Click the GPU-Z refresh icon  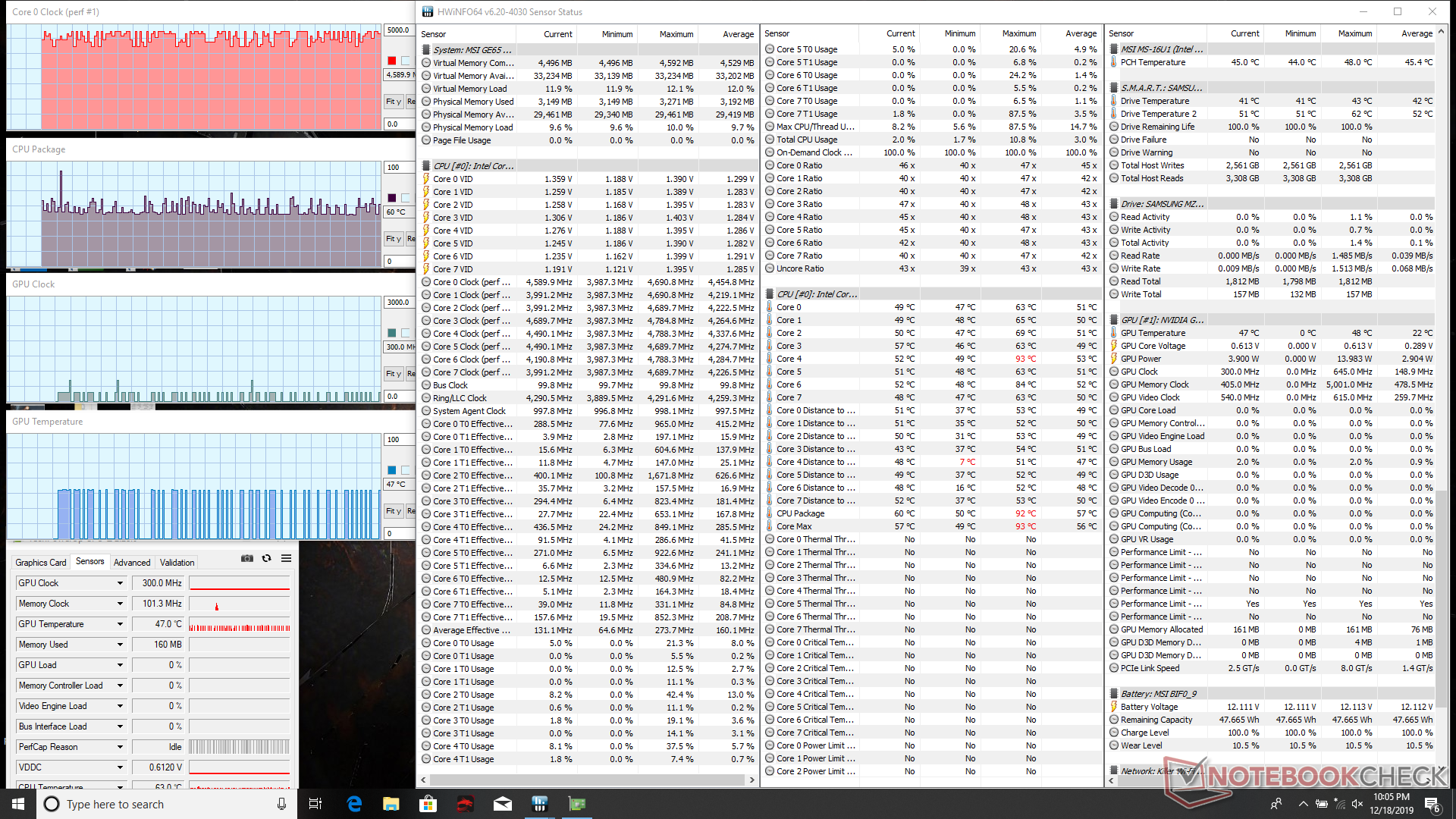266,558
